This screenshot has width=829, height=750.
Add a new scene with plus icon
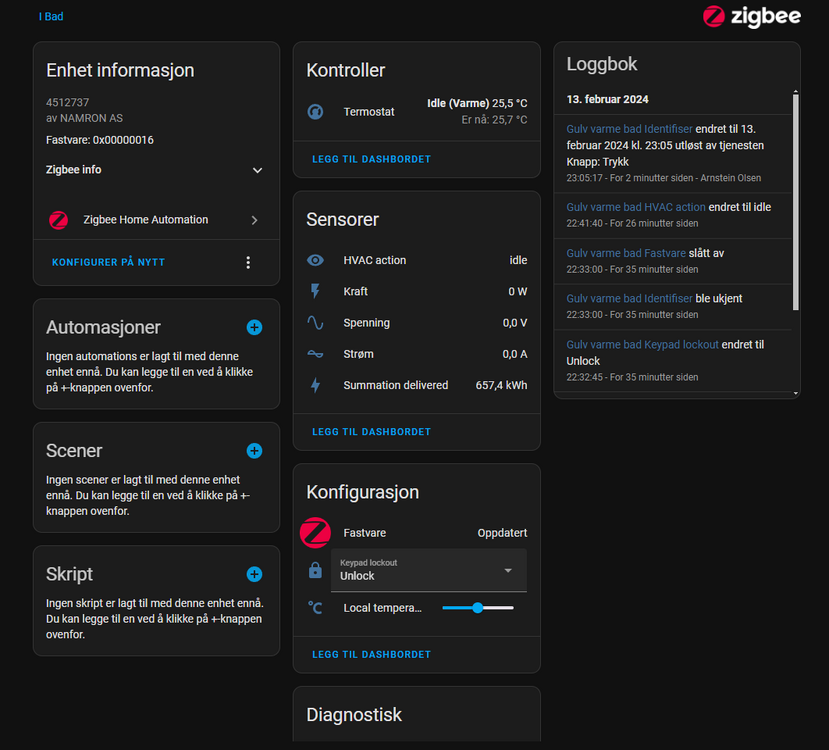254,451
